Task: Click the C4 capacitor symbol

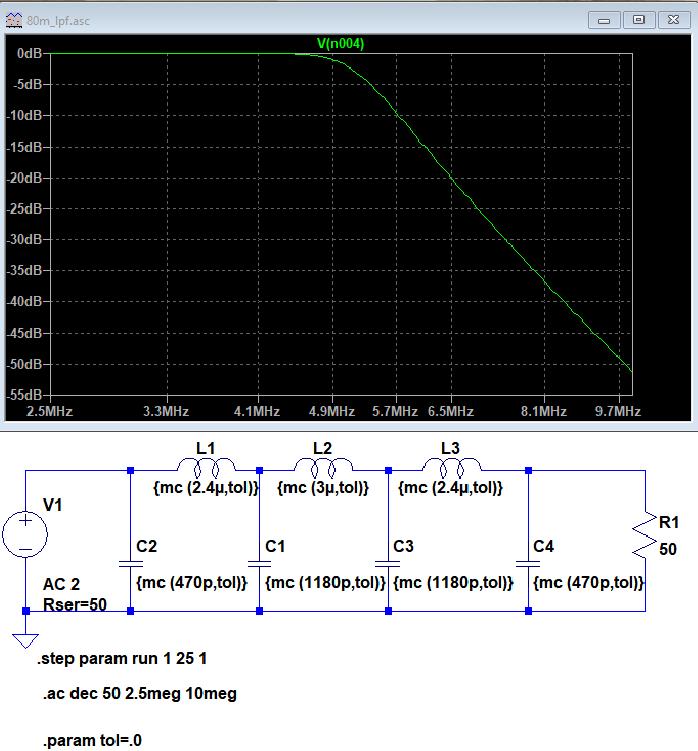Action: click(528, 564)
